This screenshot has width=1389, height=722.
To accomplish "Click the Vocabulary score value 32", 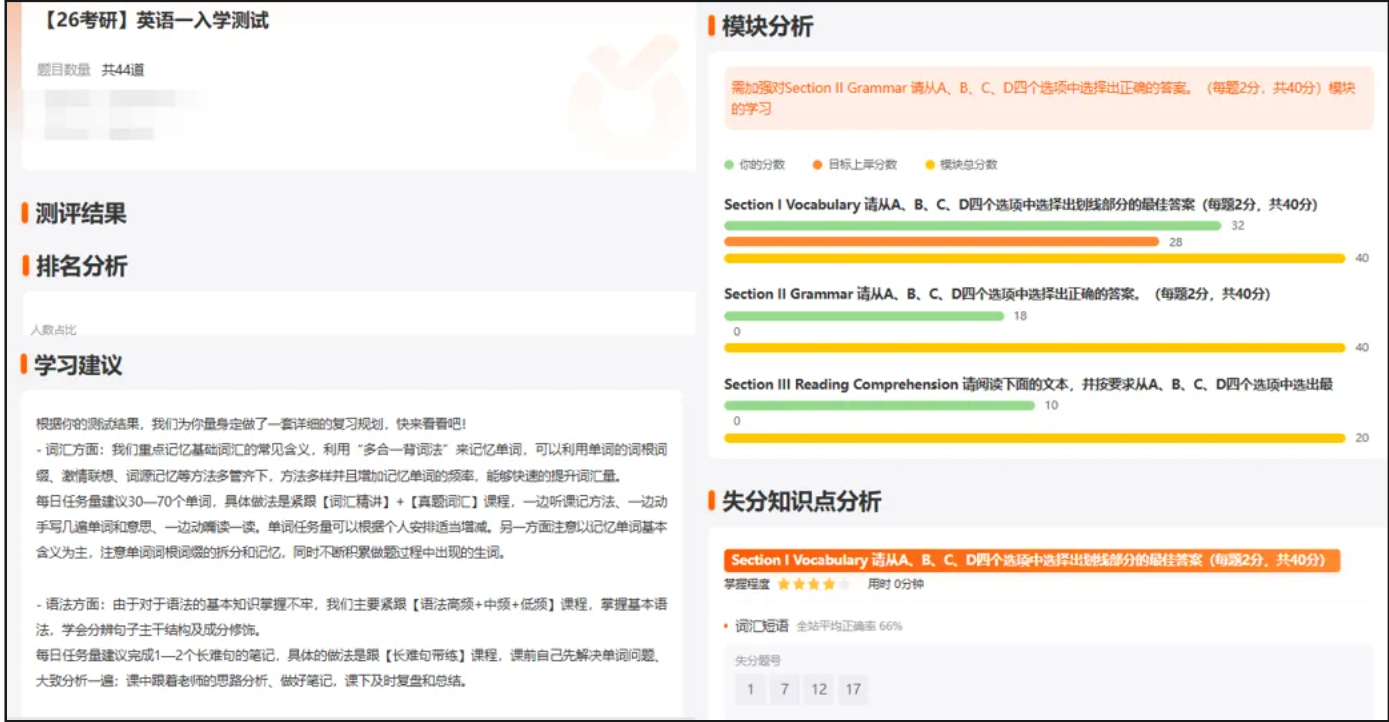I will (x=1238, y=226).
